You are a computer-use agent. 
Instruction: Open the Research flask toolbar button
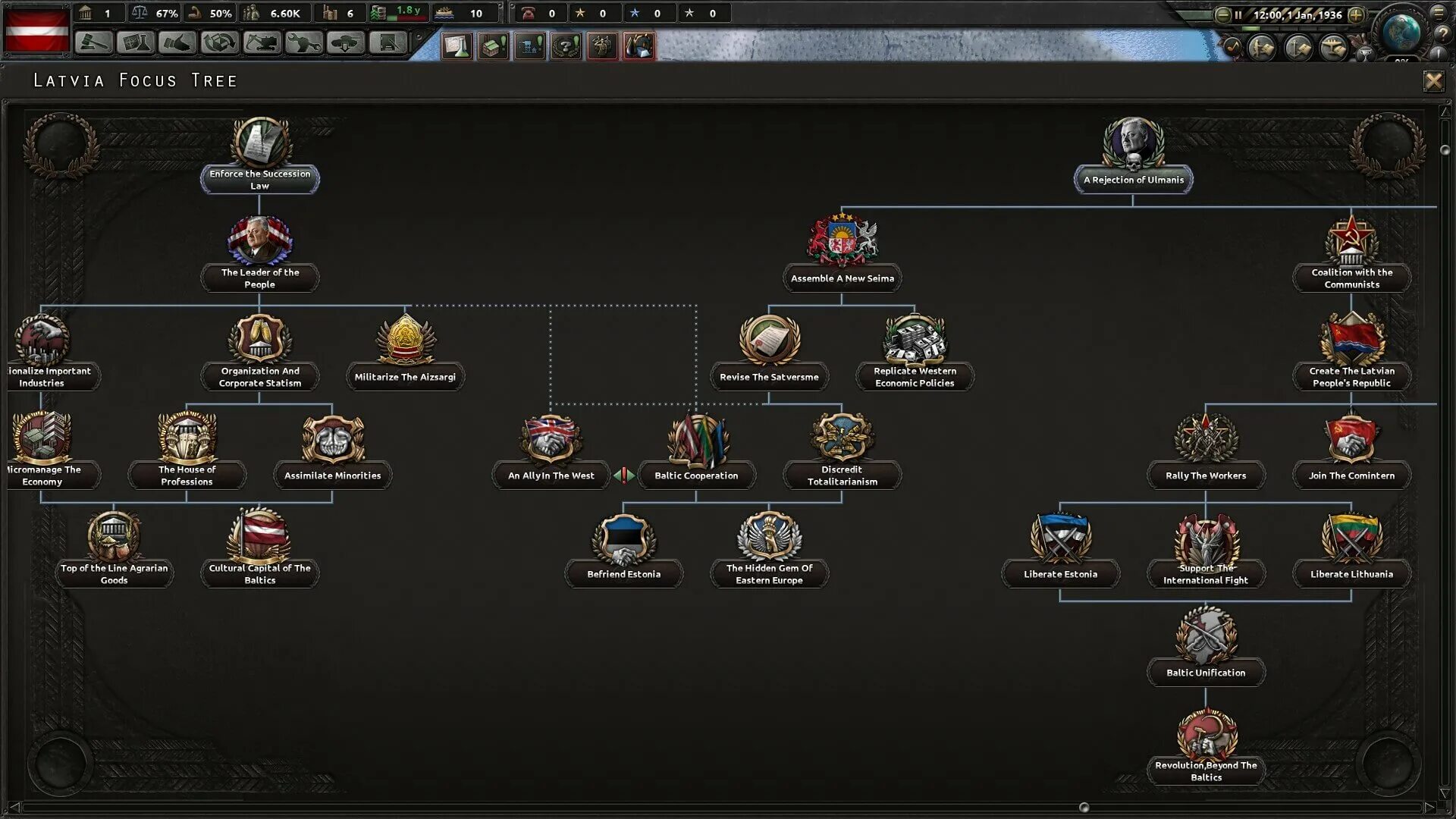pos(136,43)
